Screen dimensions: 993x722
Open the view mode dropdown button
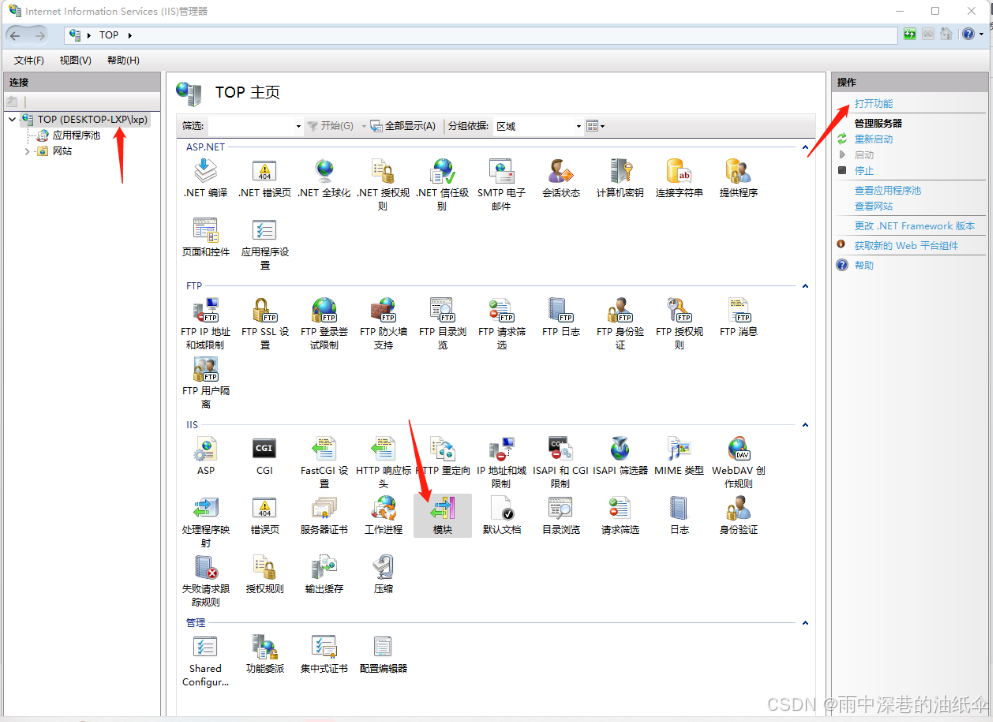pyautogui.click(x=595, y=126)
